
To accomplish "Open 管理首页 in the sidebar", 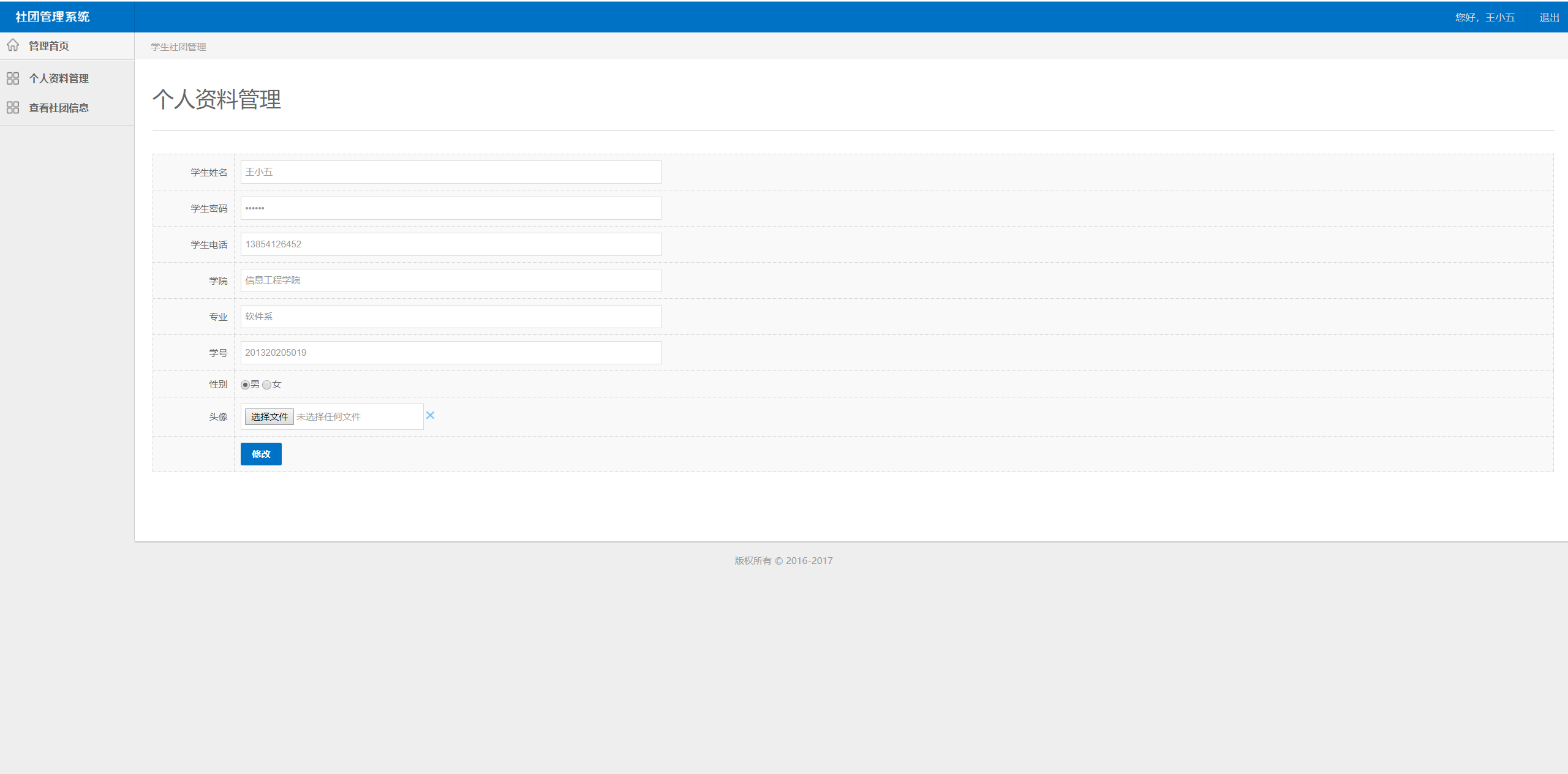I will click(49, 46).
